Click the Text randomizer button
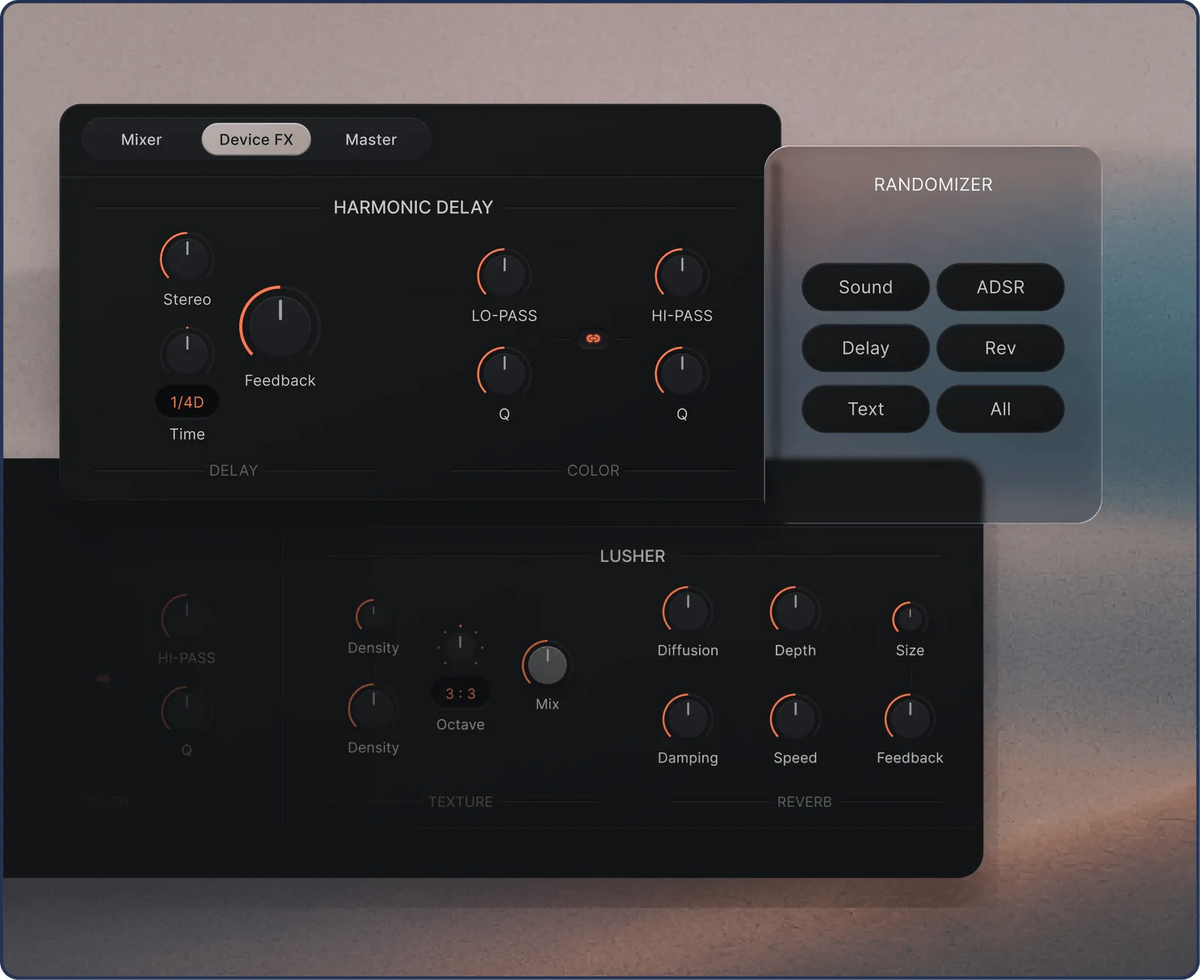Viewport: 1200px width, 980px height. 866,409
